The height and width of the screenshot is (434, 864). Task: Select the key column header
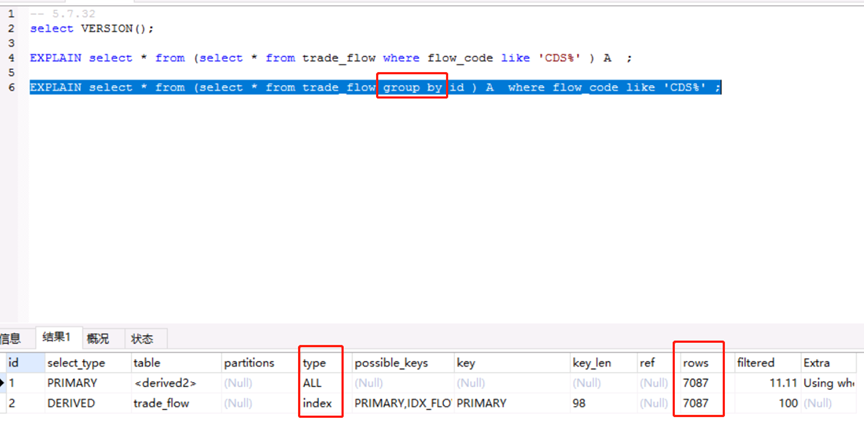point(512,363)
